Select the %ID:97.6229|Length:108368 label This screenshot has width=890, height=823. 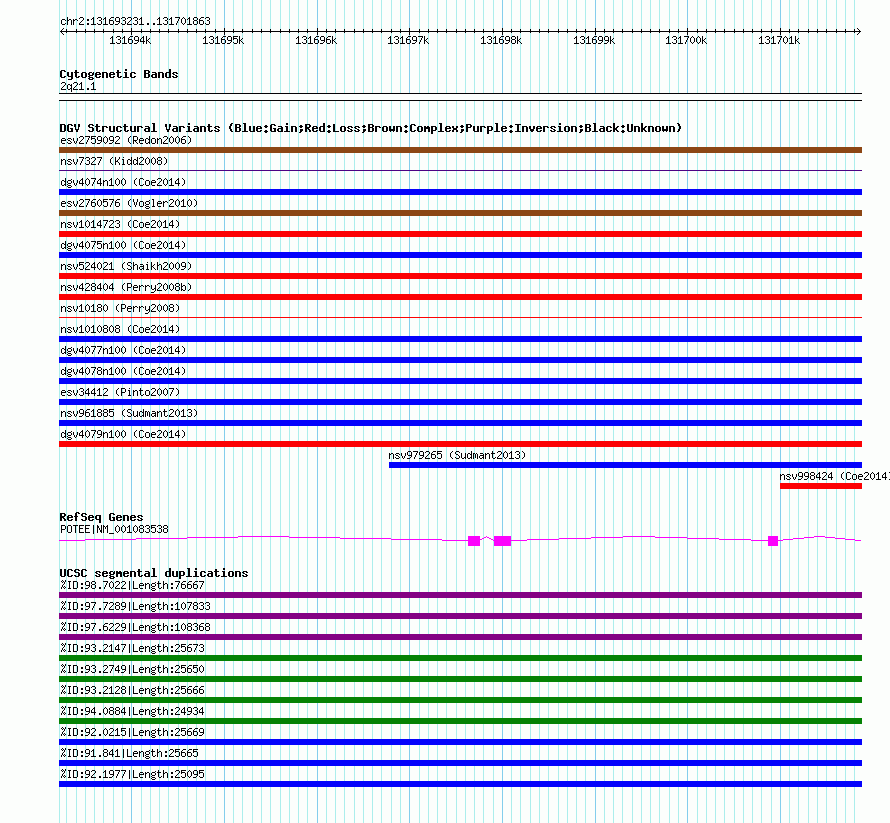point(135,628)
